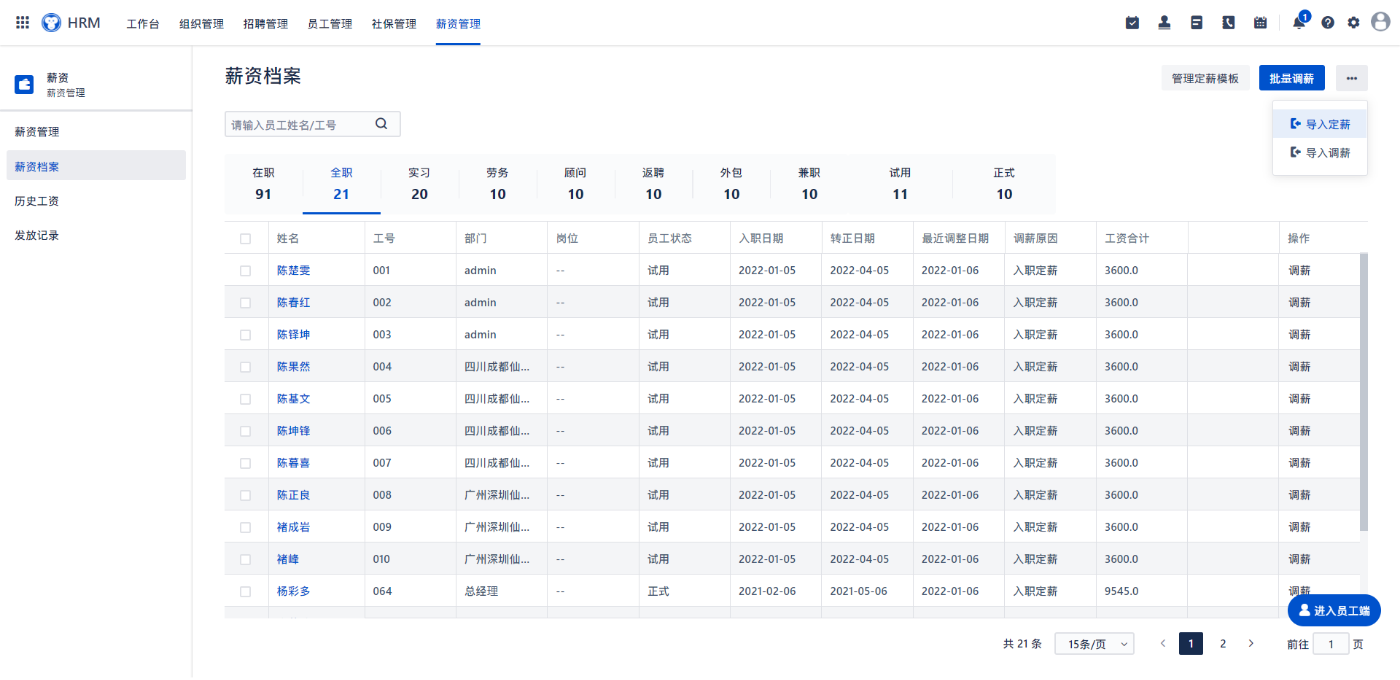The width and height of the screenshot is (1400, 680).
Task: Focus the jump-to-page number field
Action: (x=1331, y=644)
